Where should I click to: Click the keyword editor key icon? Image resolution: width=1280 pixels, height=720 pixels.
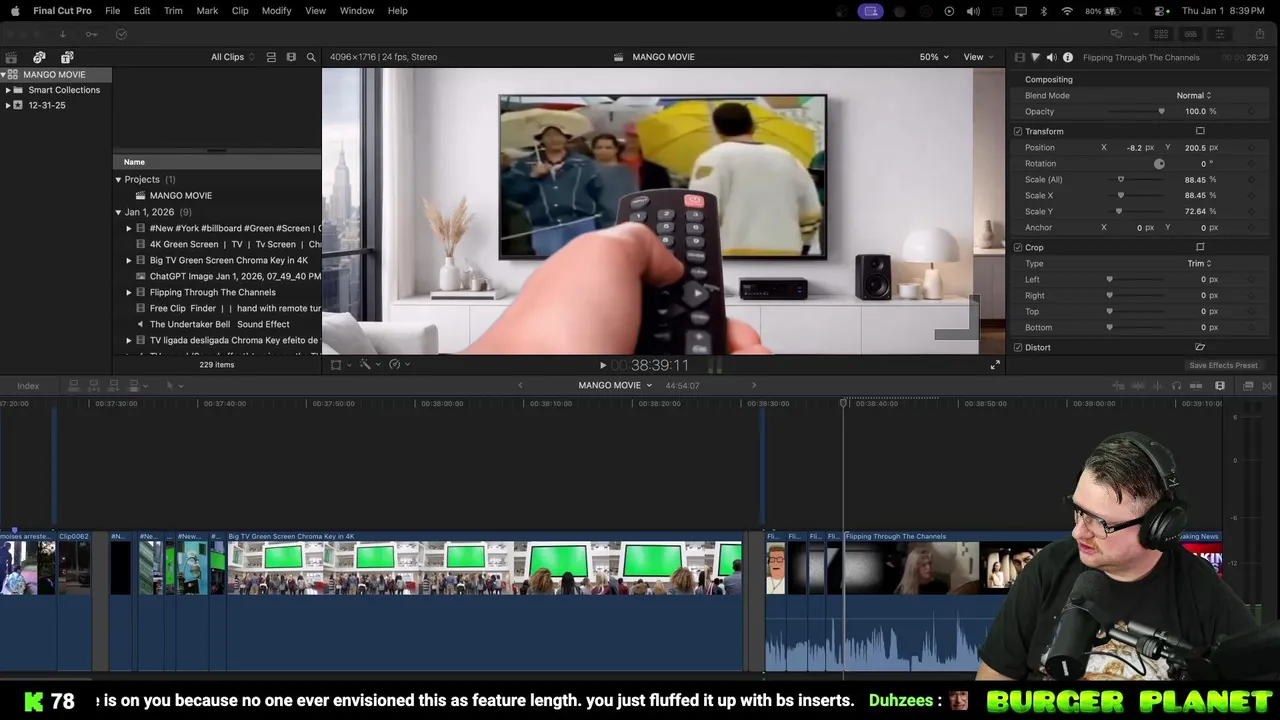tap(91, 34)
